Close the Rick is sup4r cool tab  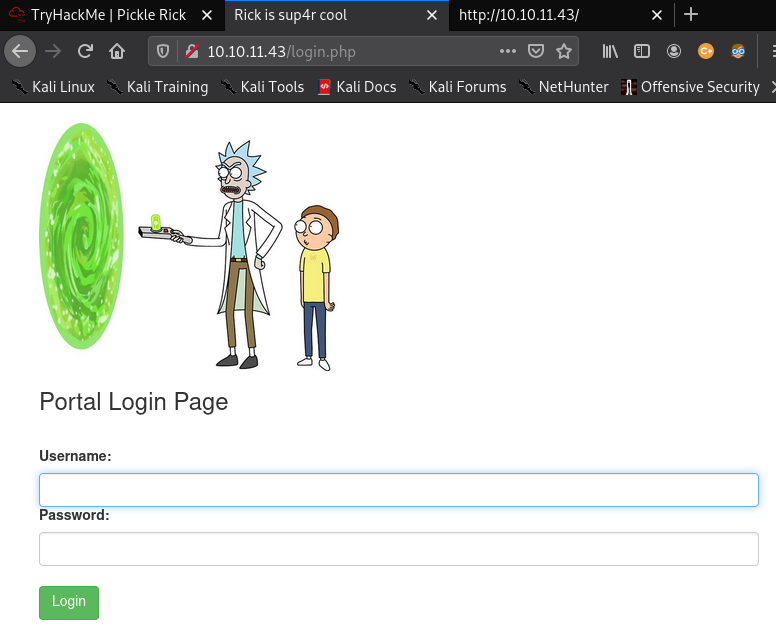click(432, 15)
